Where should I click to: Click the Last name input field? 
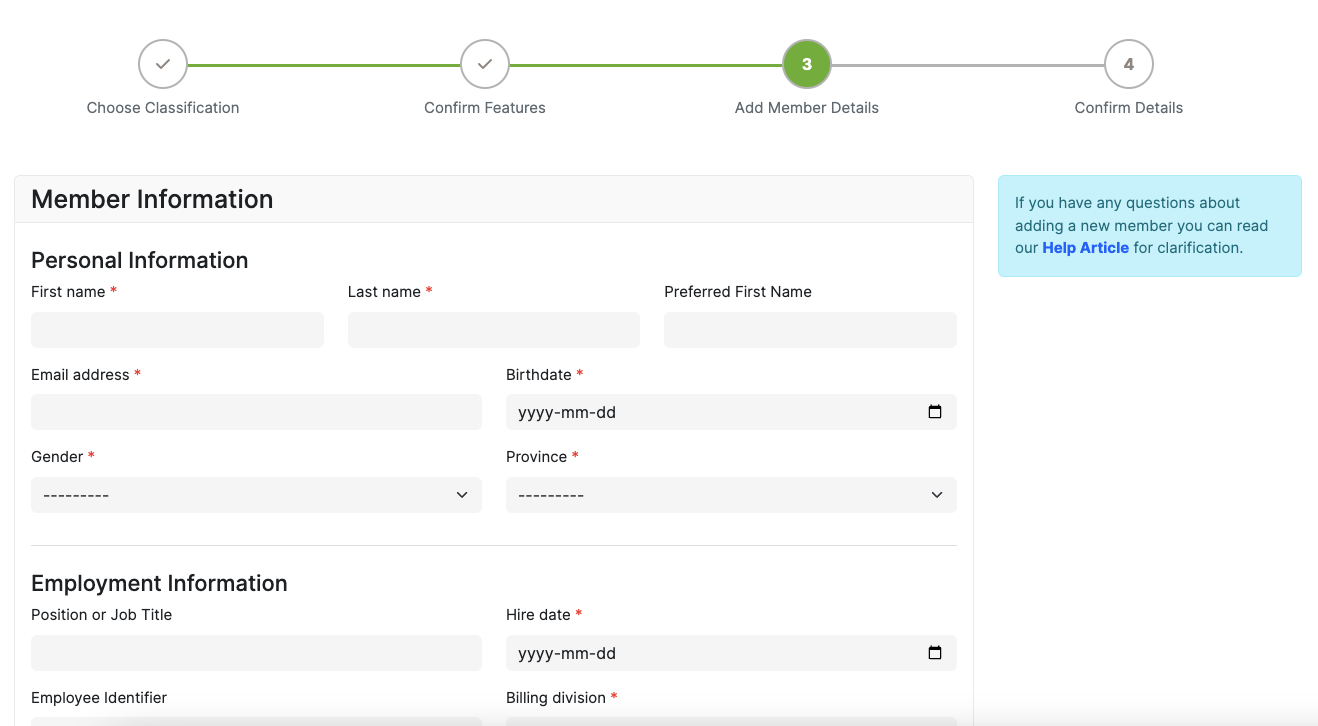coord(494,330)
